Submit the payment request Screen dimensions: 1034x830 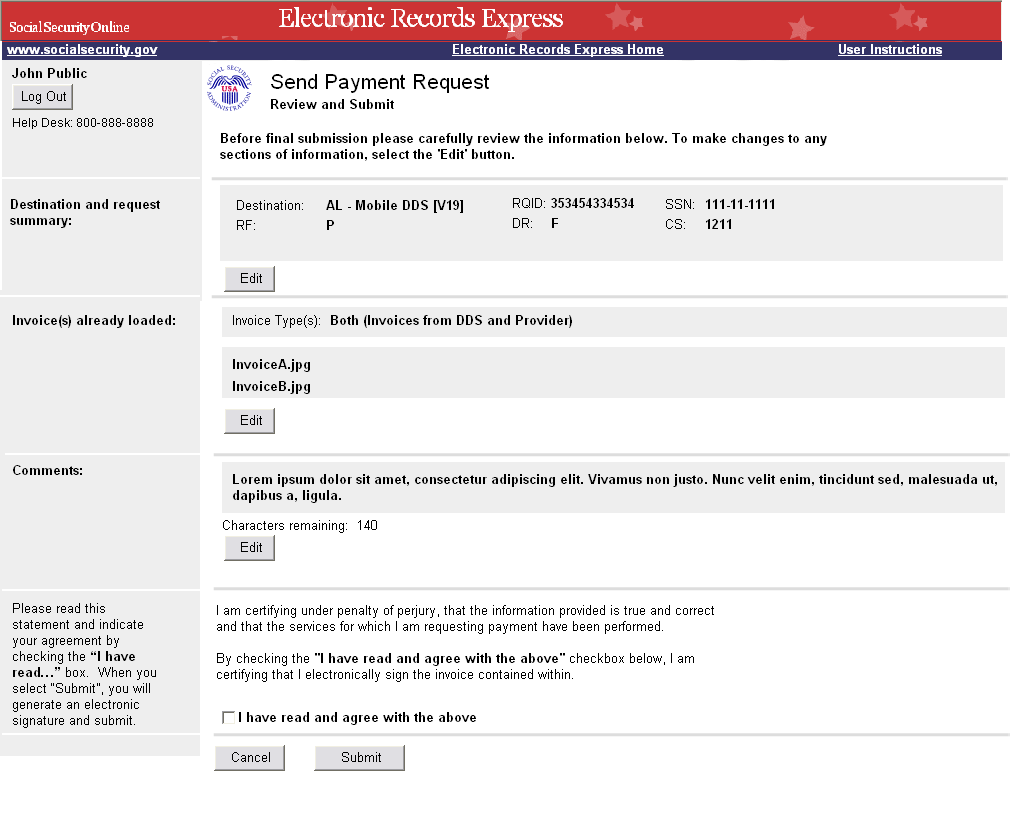coord(360,758)
